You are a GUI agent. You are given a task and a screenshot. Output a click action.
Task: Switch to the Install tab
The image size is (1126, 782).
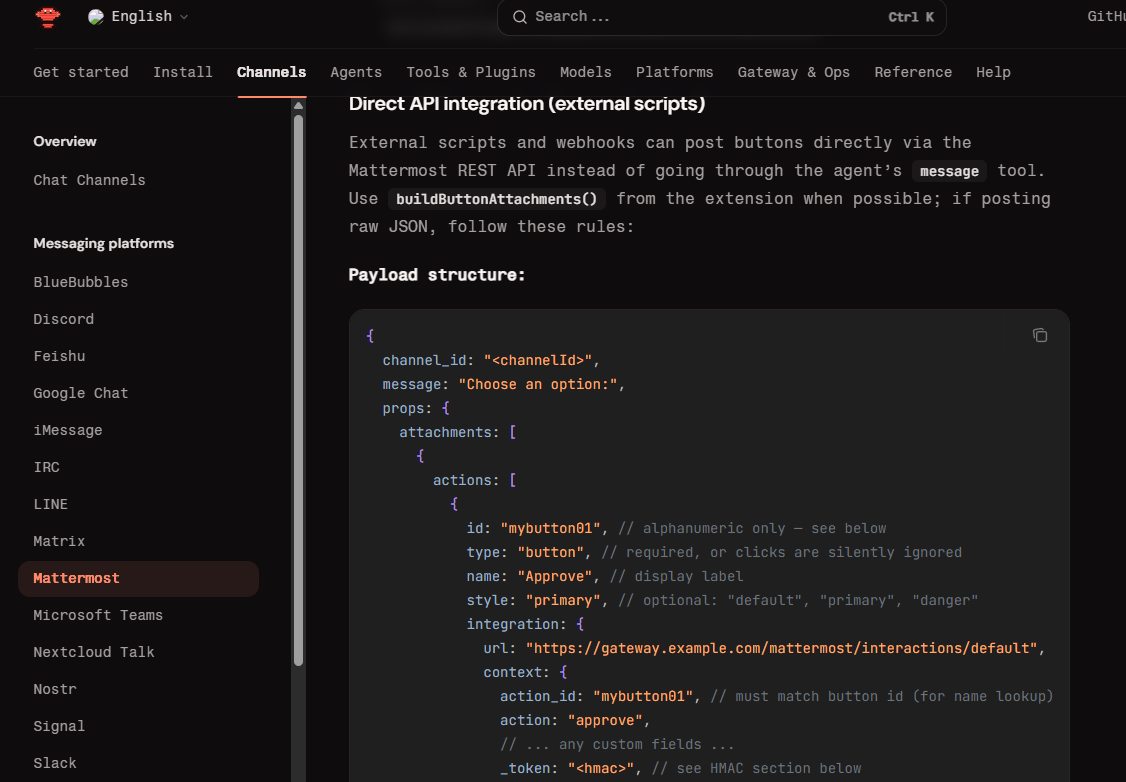pyautogui.click(x=182, y=72)
